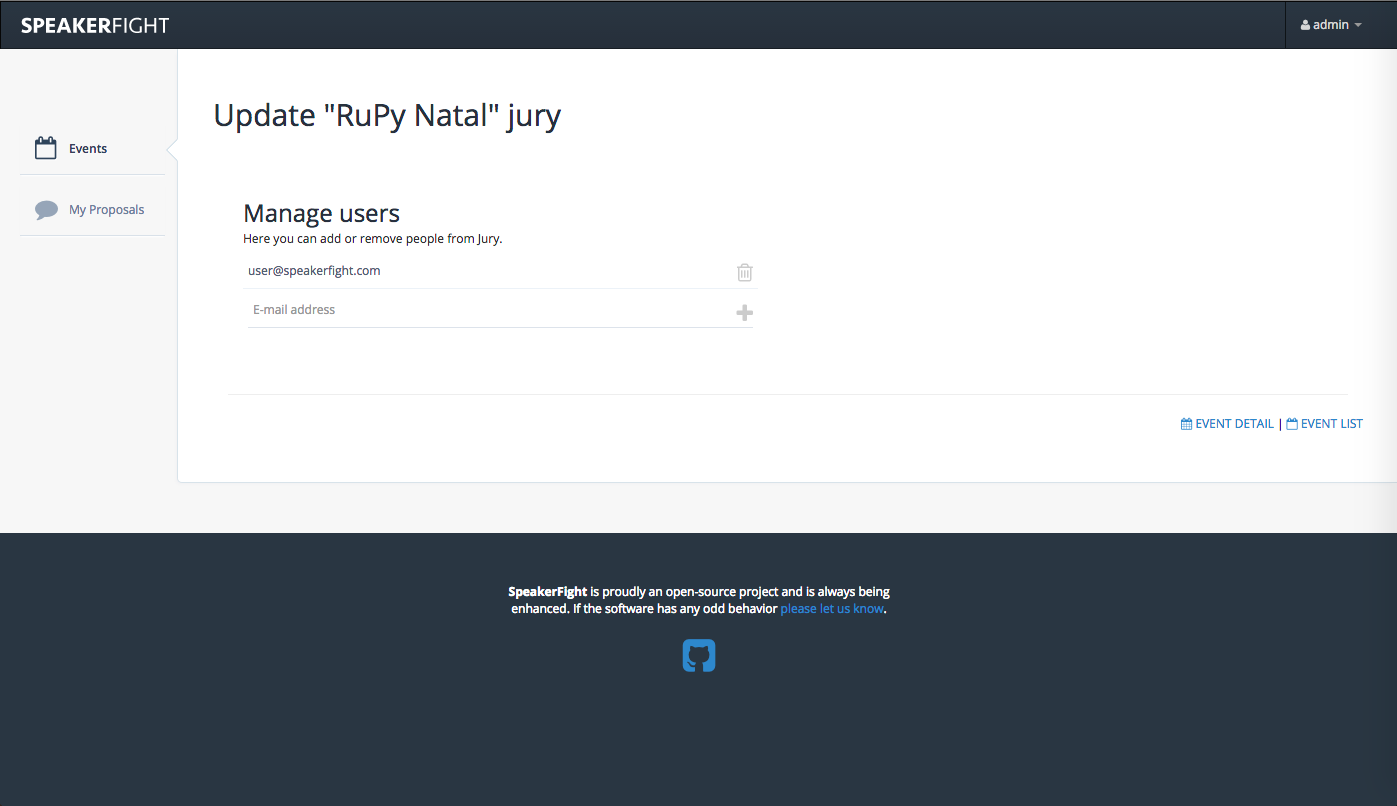This screenshot has height=806, width=1397.
Task: Add jury member with the plus icon
Action: (744, 313)
